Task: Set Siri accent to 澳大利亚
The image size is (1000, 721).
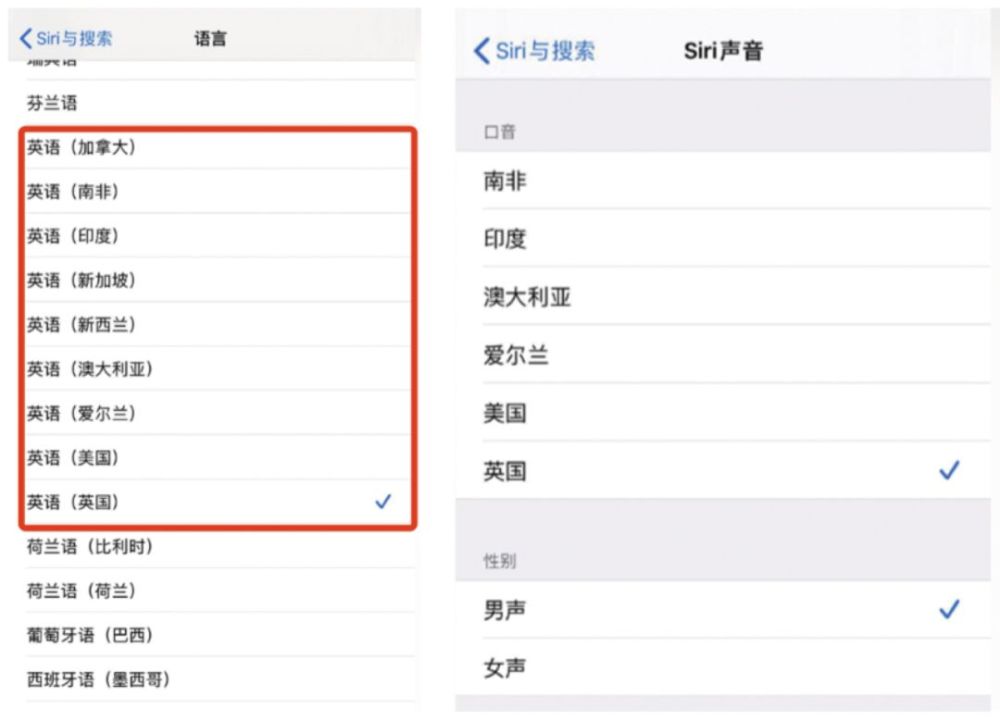Action: coord(527,297)
